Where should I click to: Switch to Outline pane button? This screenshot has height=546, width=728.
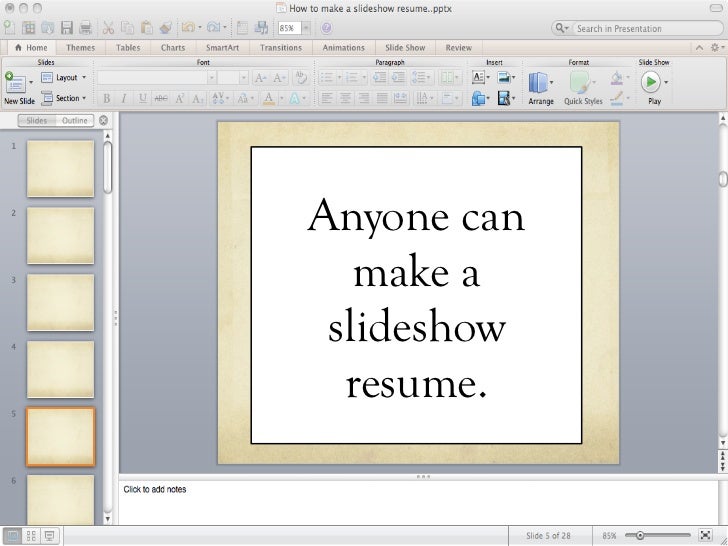coord(75,121)
